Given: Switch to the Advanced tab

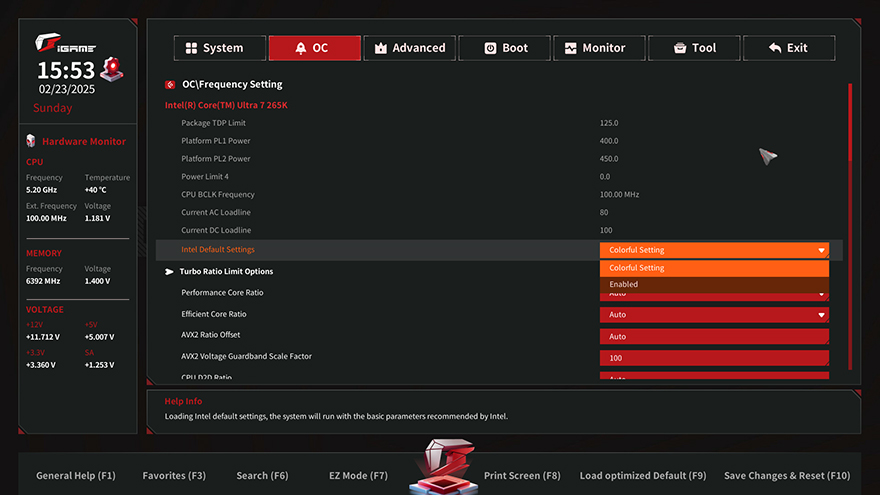Looking at the screenshot, I should [409, 48].
